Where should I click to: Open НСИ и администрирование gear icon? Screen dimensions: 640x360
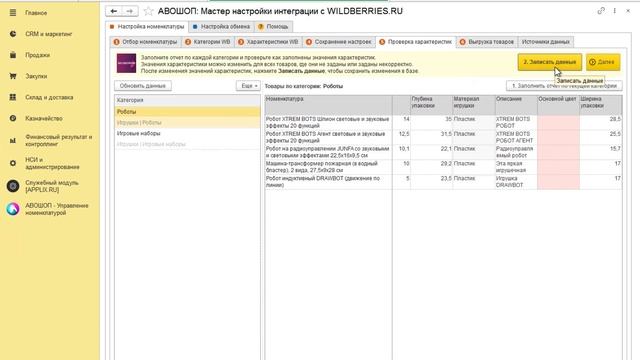(13, 163)
